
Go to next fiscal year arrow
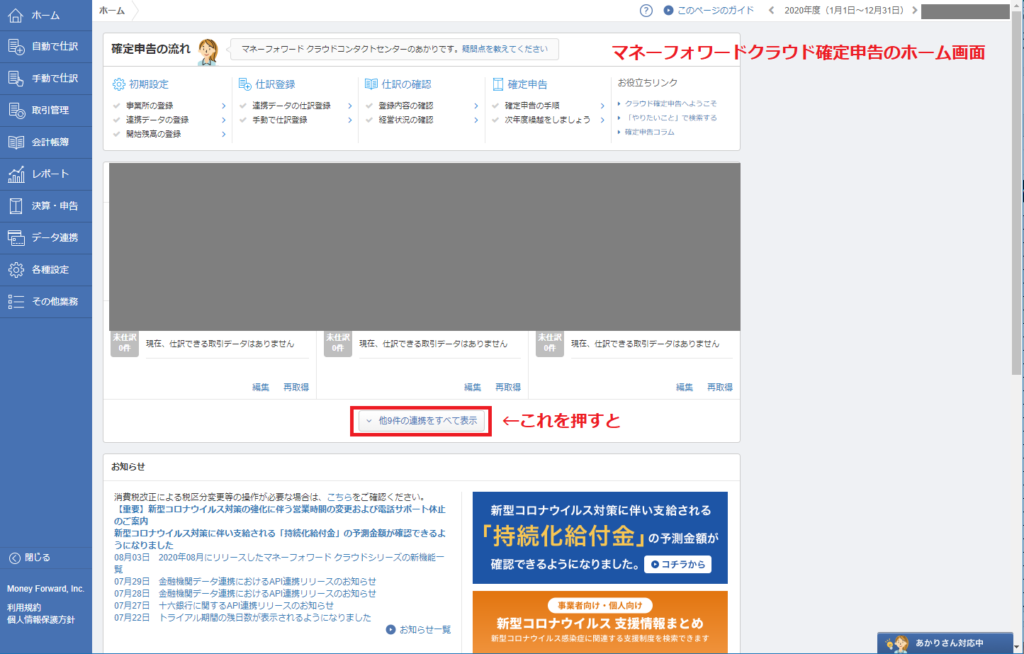coord(914,10)
